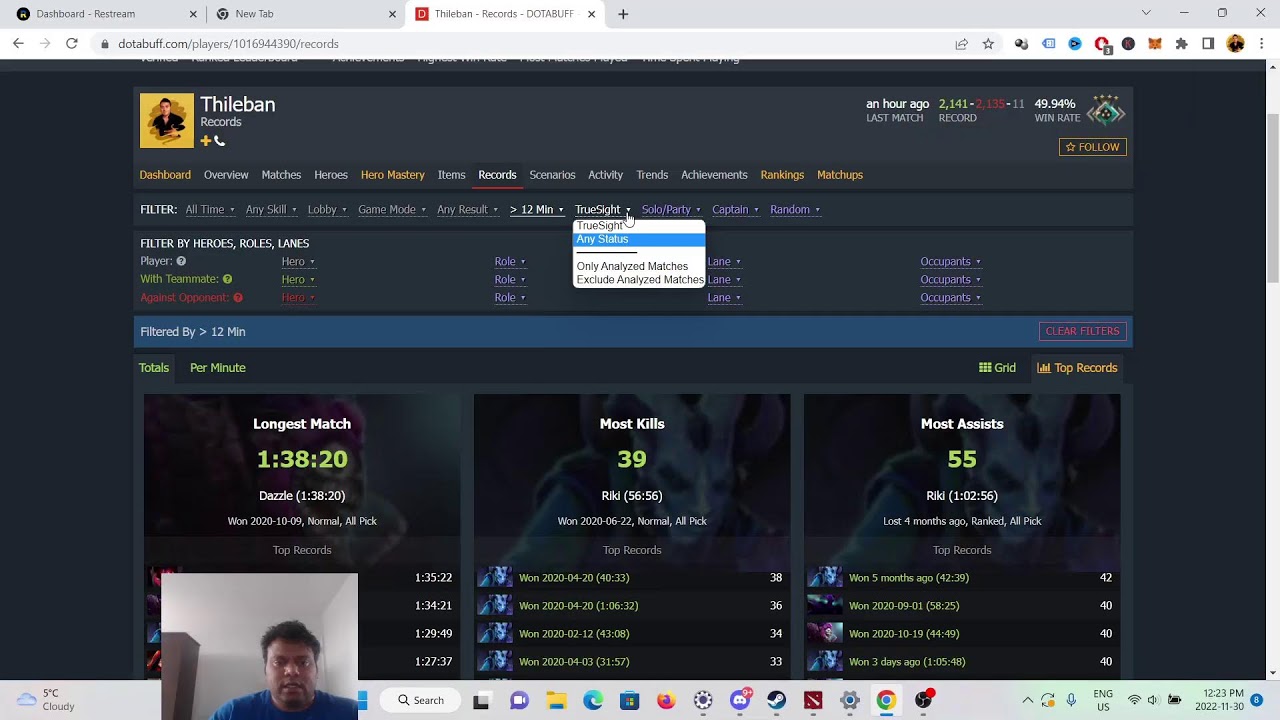1280x720 pixels.
Task: Open Steam from the taskbar
Action: pyautogui.click(x=776, y=700)
